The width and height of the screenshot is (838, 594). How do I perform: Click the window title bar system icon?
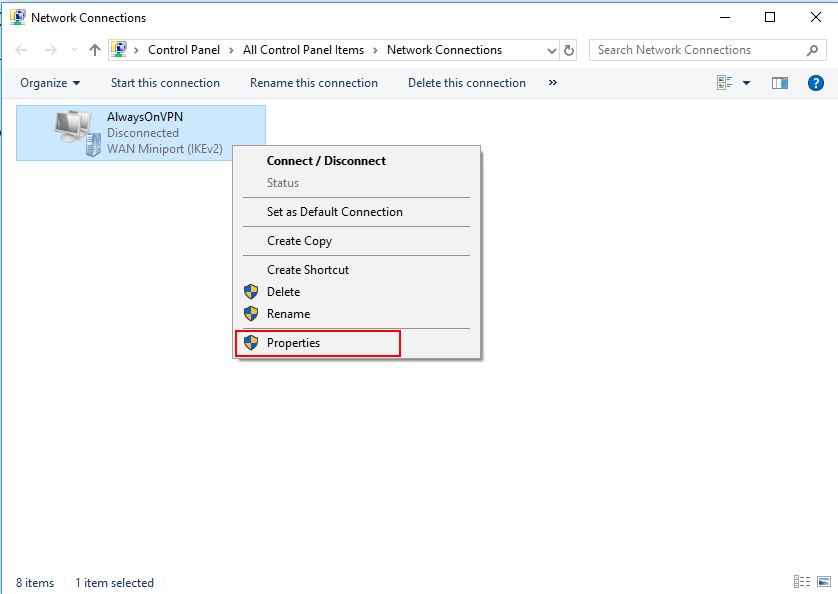pyautogui.click(x=18, y=17)
